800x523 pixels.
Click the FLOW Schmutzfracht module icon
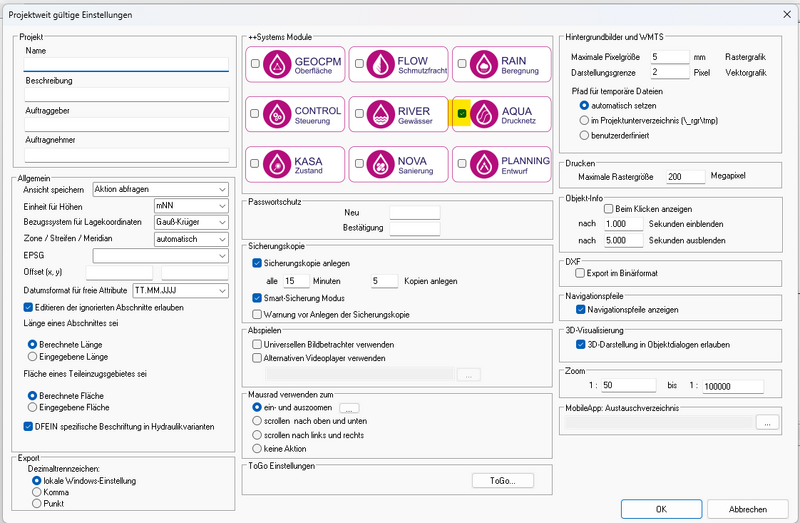click(381, 64)
